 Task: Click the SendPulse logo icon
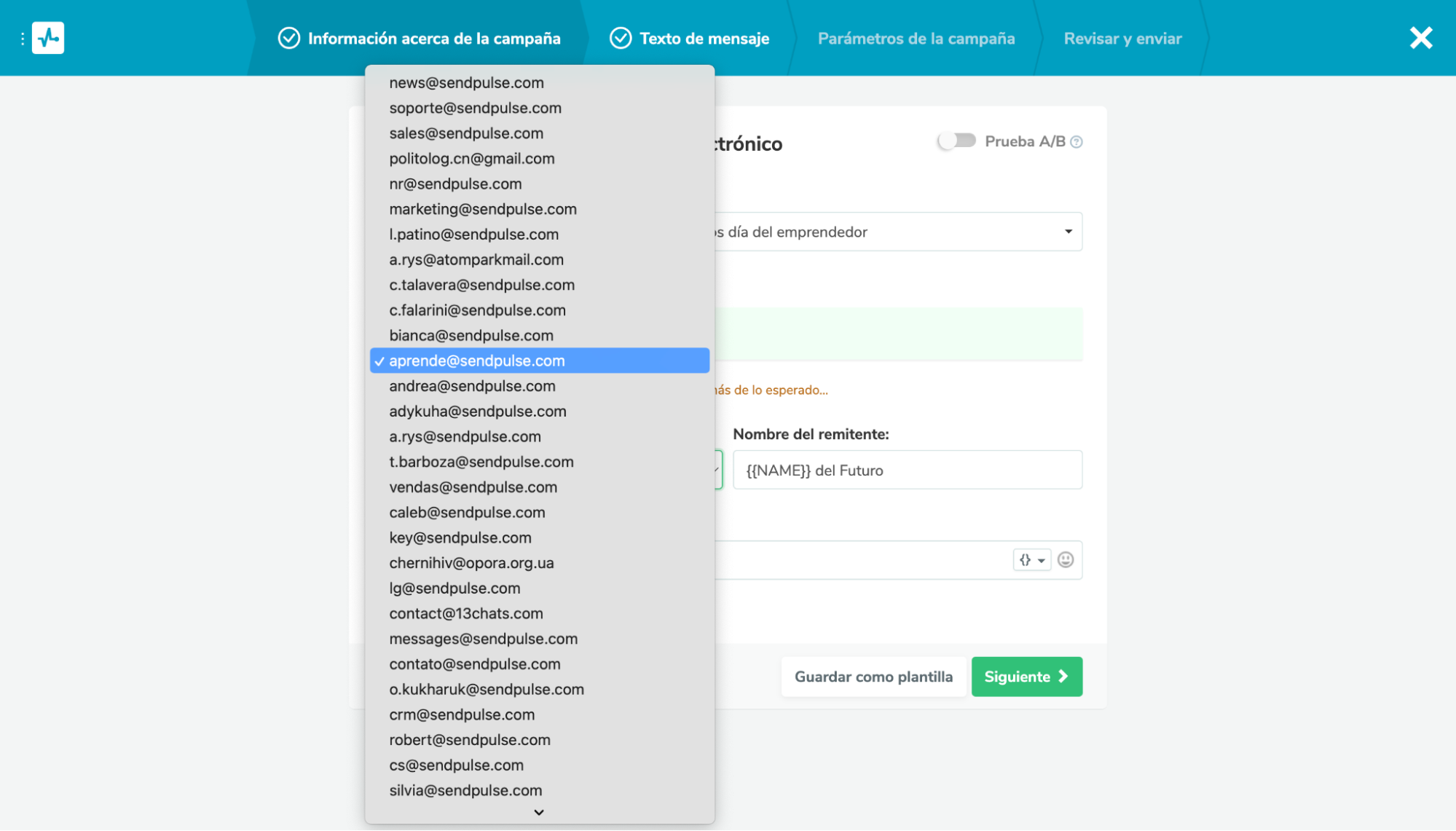tap(48, 38)
